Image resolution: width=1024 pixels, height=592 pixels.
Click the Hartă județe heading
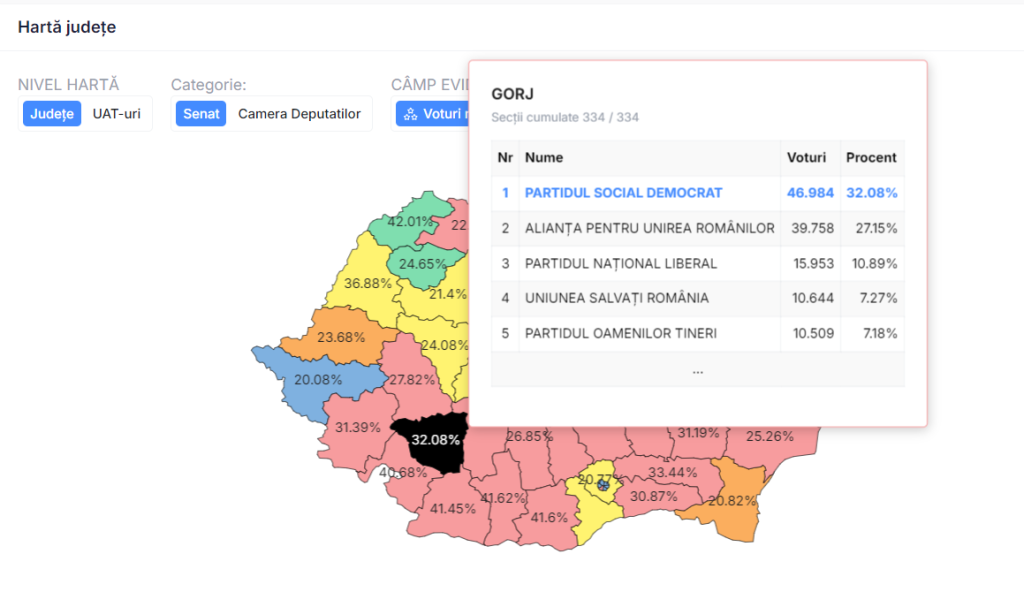[67, 27]
